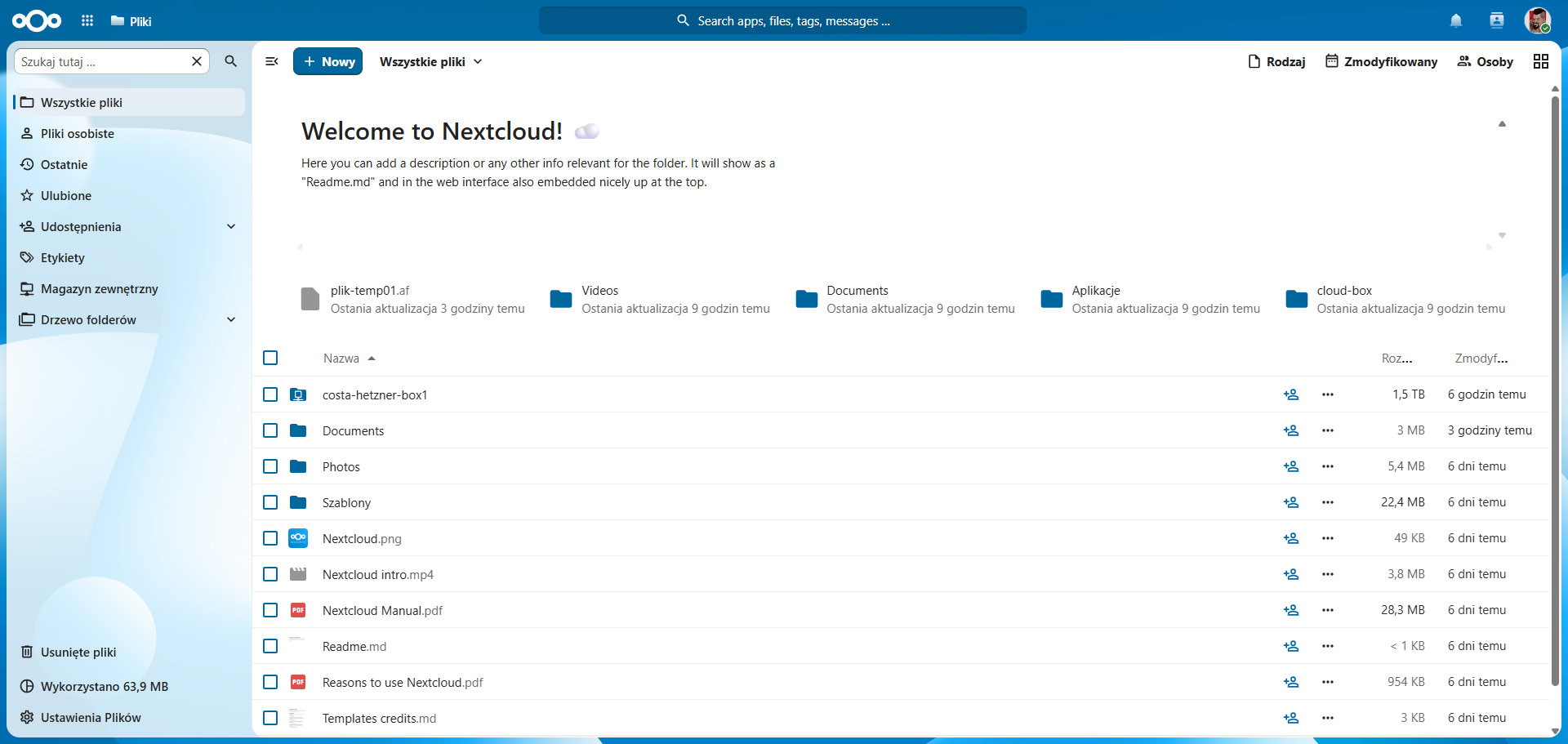
Task: Share Nextcloud intro.mp4
Action: coord(1291,574)
